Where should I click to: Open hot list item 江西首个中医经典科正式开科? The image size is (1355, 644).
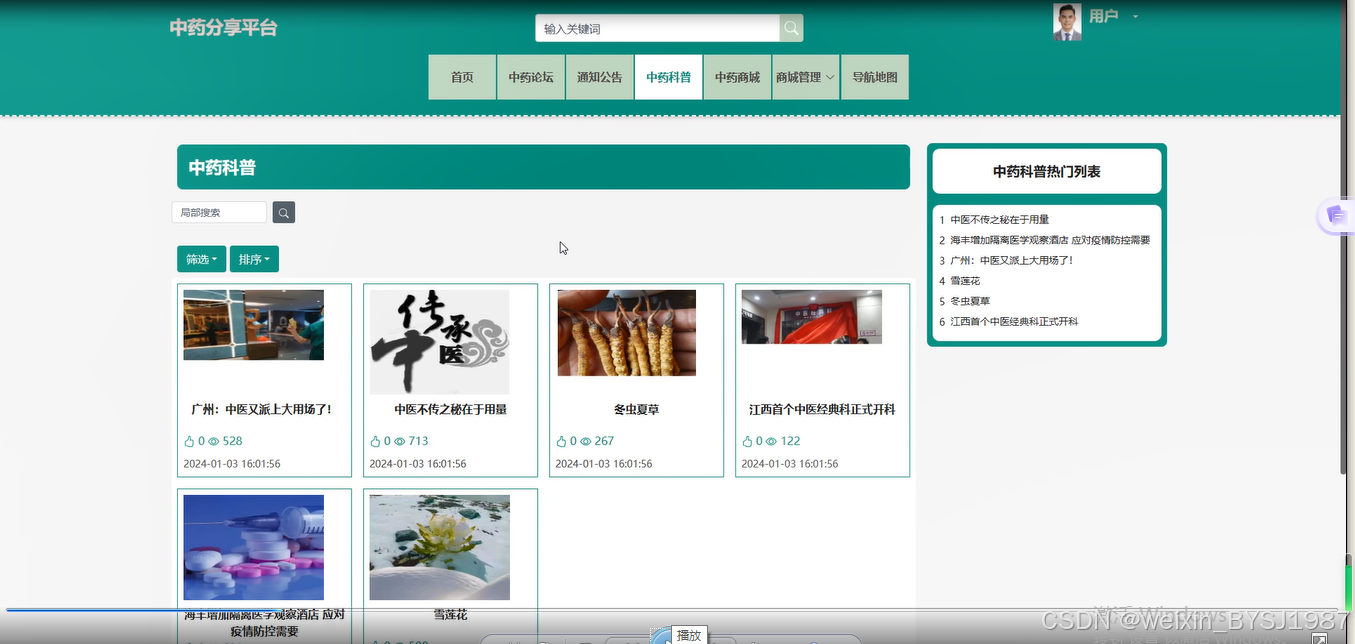1014,322
